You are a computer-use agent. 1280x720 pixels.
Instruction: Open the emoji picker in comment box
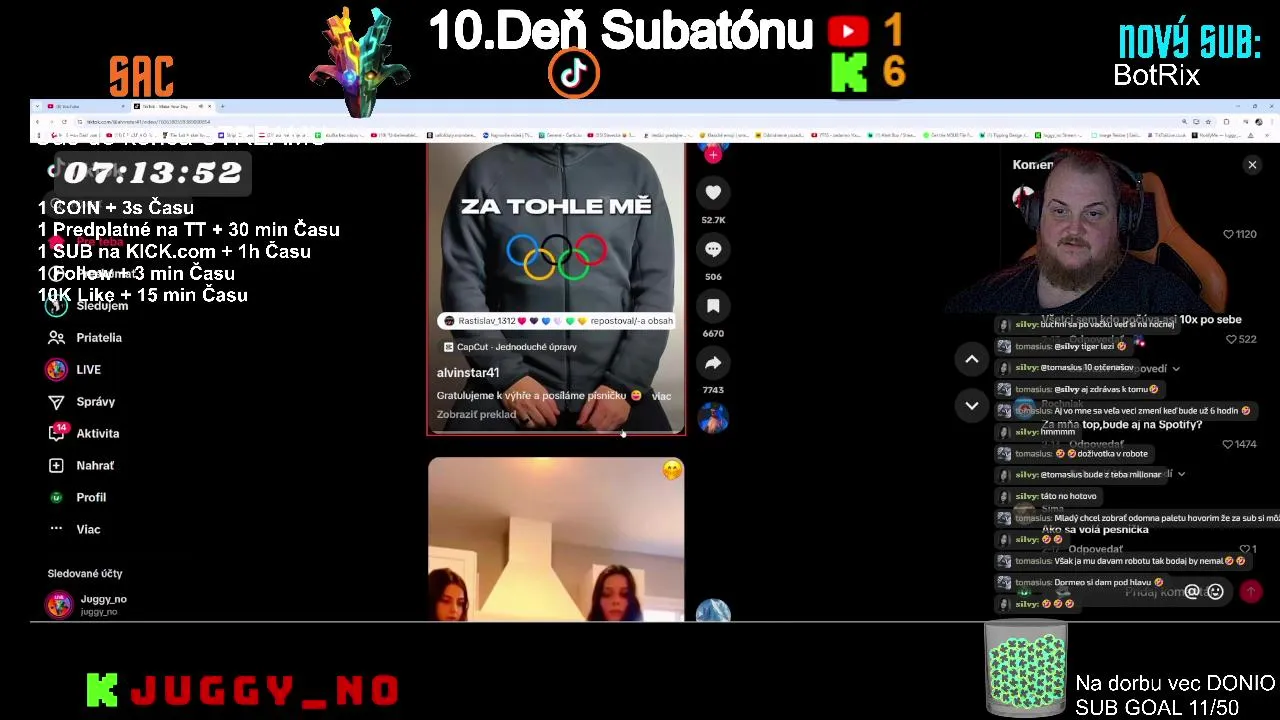pyautogui.click(x=1215, y=592)
